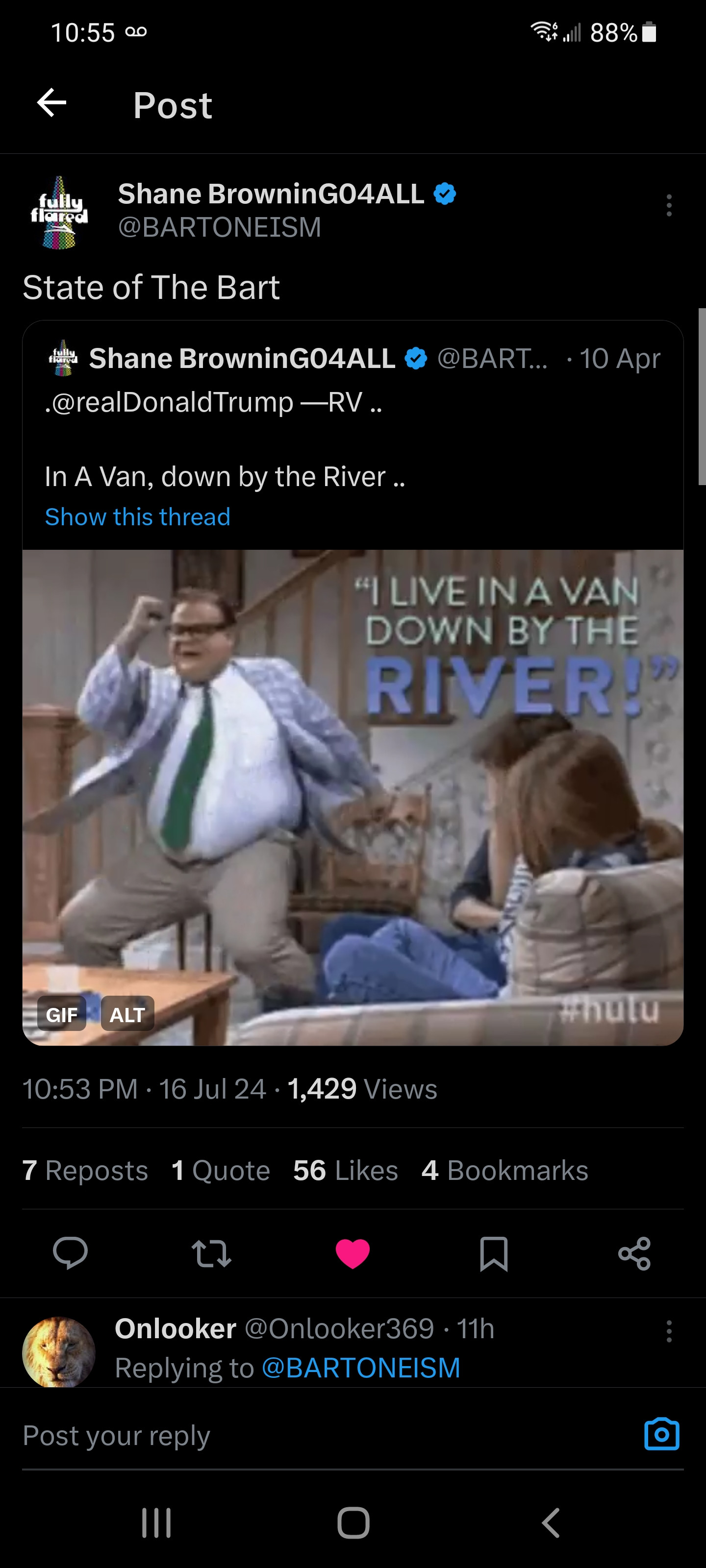Open the camera icon in the reply bar
The height and width of the screenshot is (1568, 706).
click(661, 1435)
